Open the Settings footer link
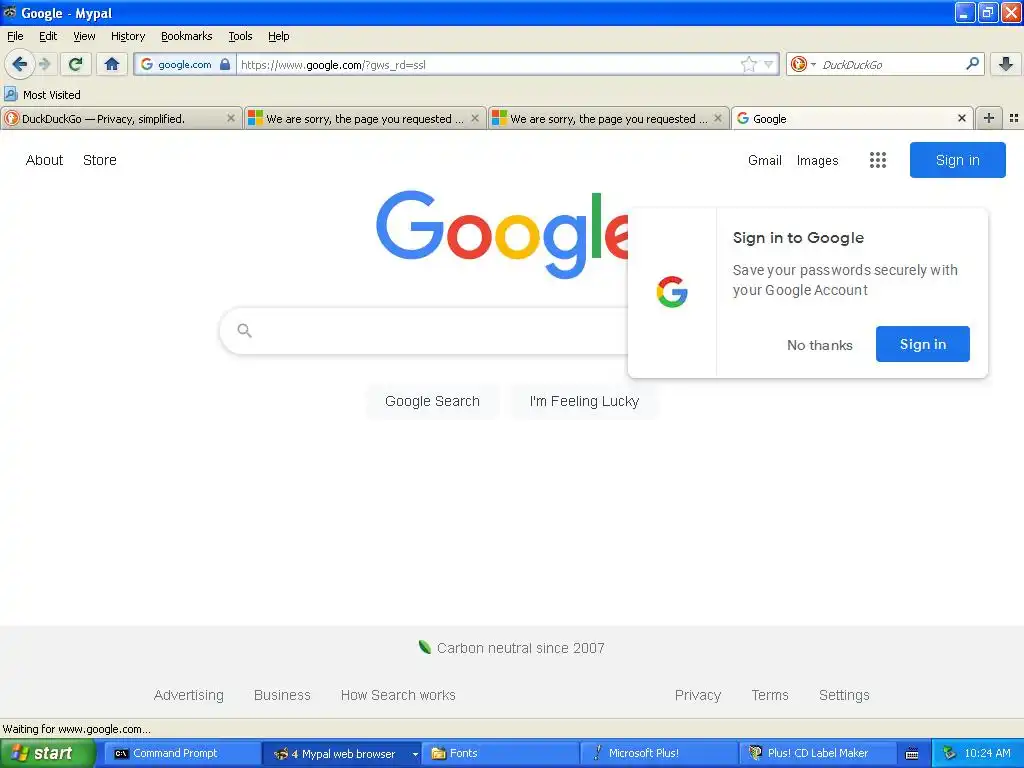 tap(844, 695)
